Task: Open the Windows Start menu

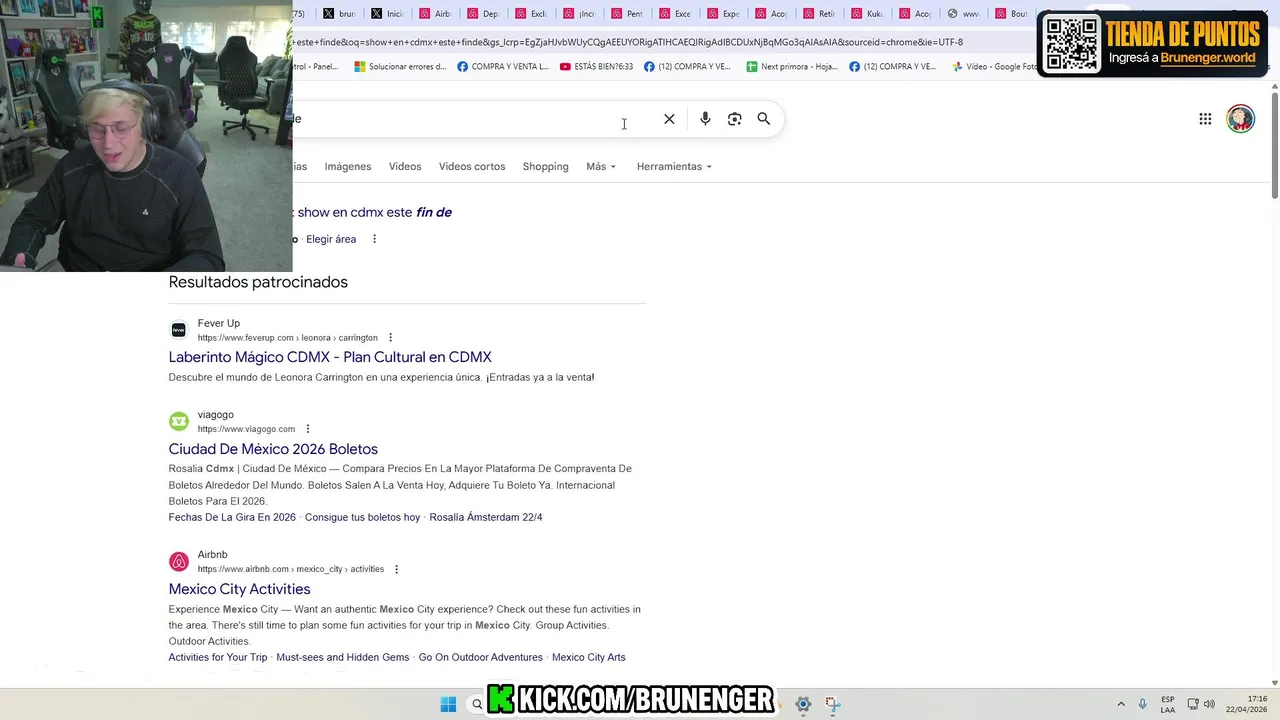Action: 448,704
